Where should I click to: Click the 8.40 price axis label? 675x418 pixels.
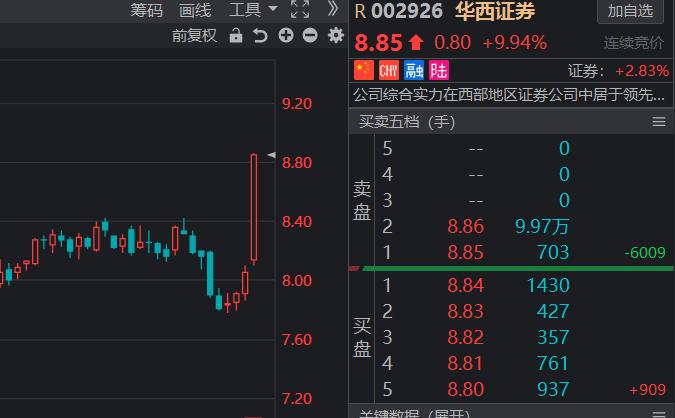pos(297,222)
